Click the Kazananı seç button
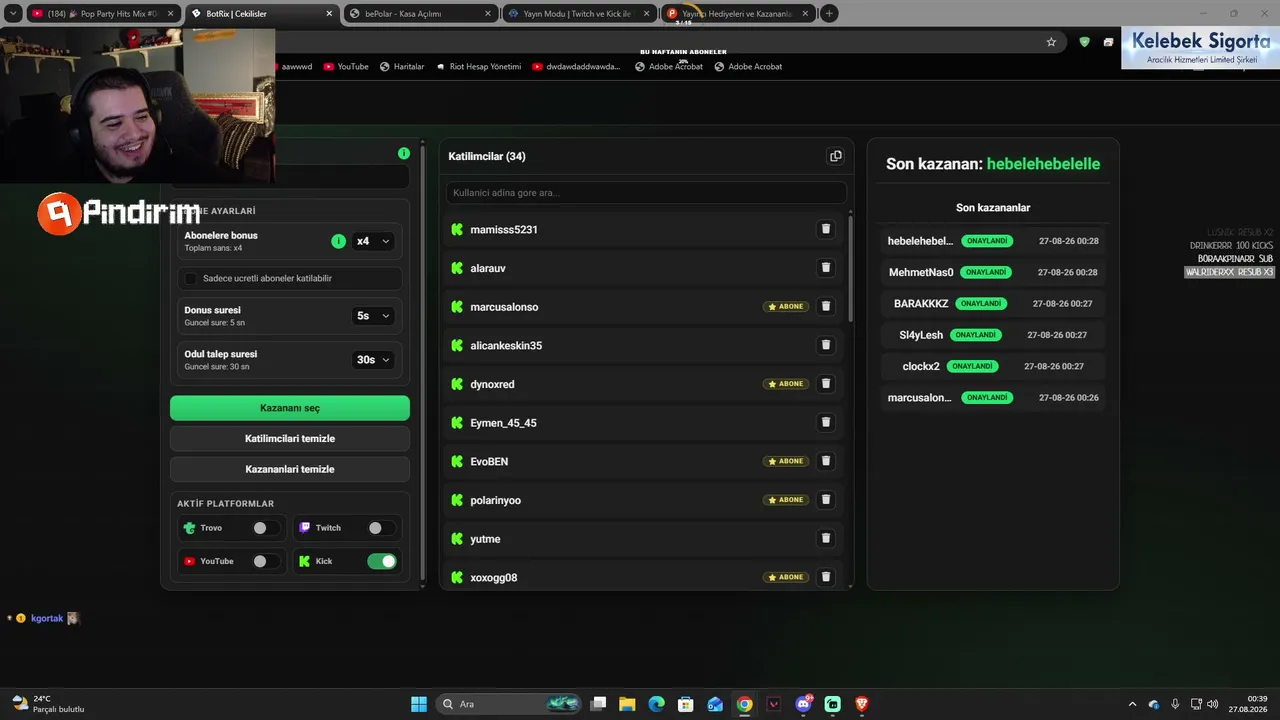The height and width of the screenshot is (720, 1280). pyautogui.click(x=290, y=408)
